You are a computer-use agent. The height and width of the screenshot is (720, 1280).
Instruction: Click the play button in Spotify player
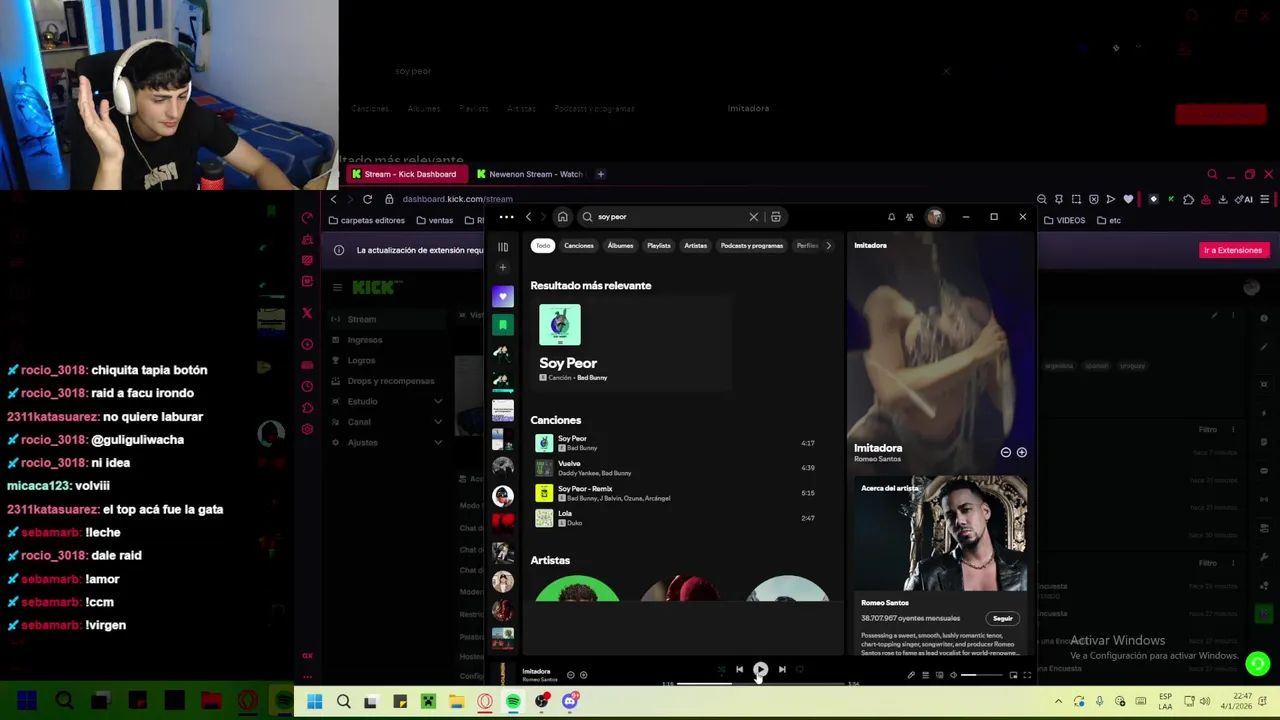click(760, 670)
